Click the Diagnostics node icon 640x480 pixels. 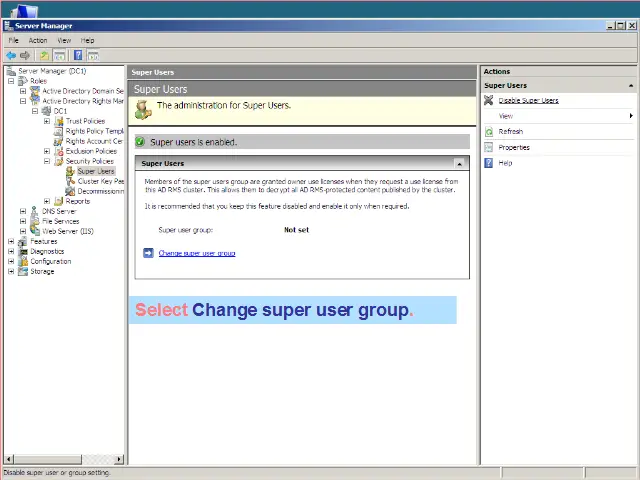click(23, 251)
